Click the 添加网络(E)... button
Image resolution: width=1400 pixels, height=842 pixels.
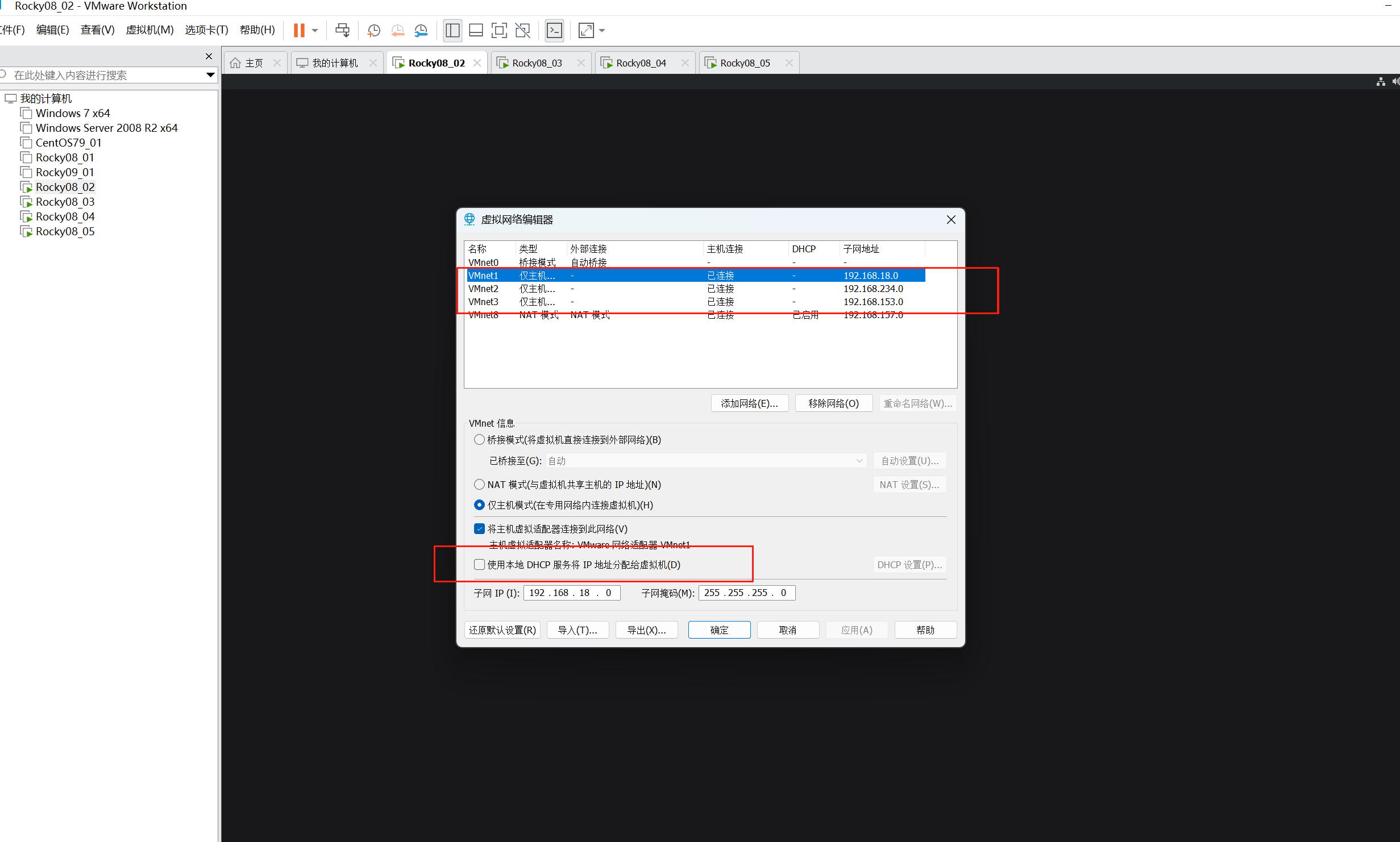click(749, 403)
